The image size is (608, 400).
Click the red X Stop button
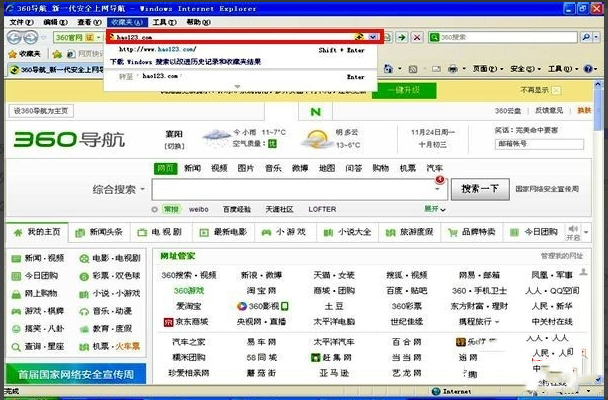coord(417,37)
